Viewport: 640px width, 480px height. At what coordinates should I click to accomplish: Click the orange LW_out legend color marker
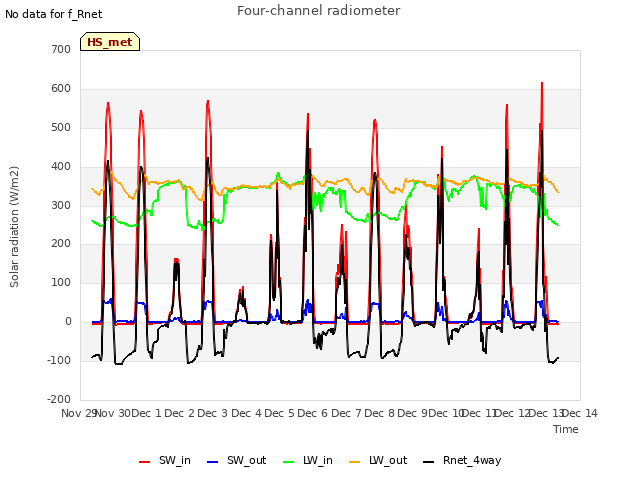click(355, 462)
